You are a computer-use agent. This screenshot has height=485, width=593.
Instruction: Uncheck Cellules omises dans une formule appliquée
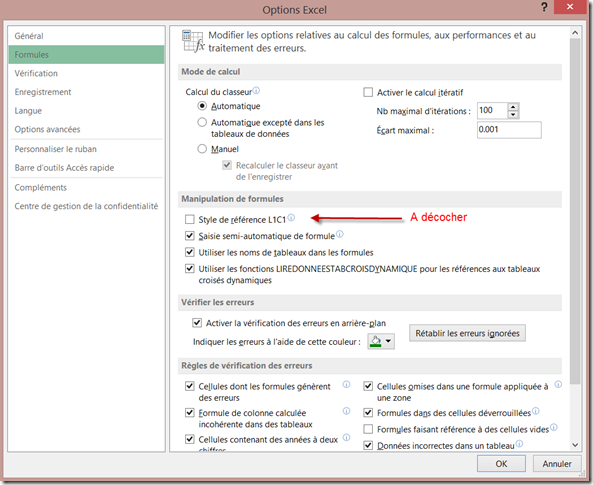pos(368,386)
